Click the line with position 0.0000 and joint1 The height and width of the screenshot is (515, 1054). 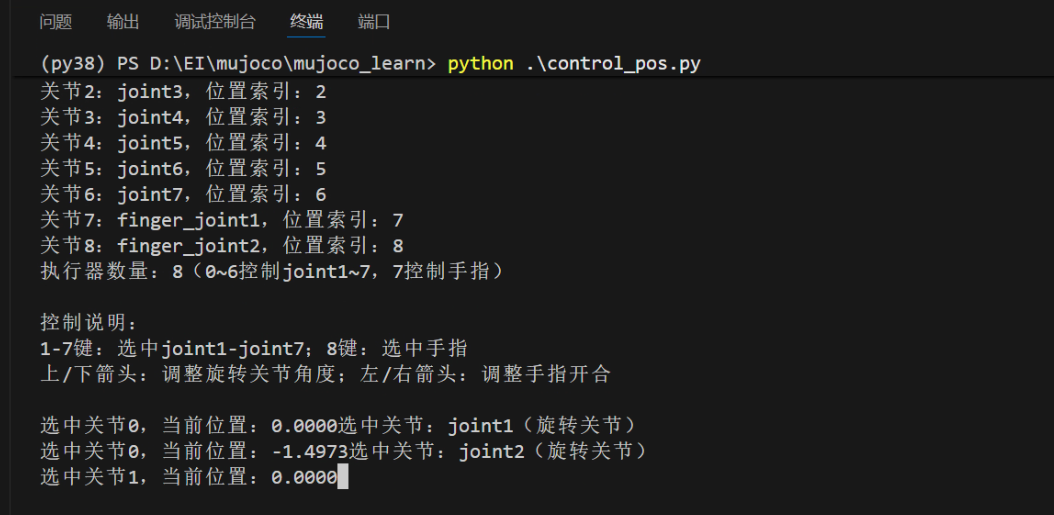click(338, 426)
